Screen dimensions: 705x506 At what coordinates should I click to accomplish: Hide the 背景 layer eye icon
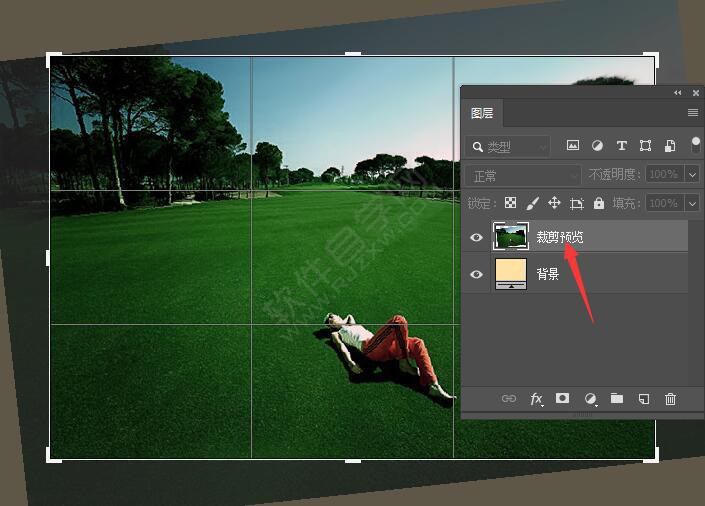click(x=476, y=274)
